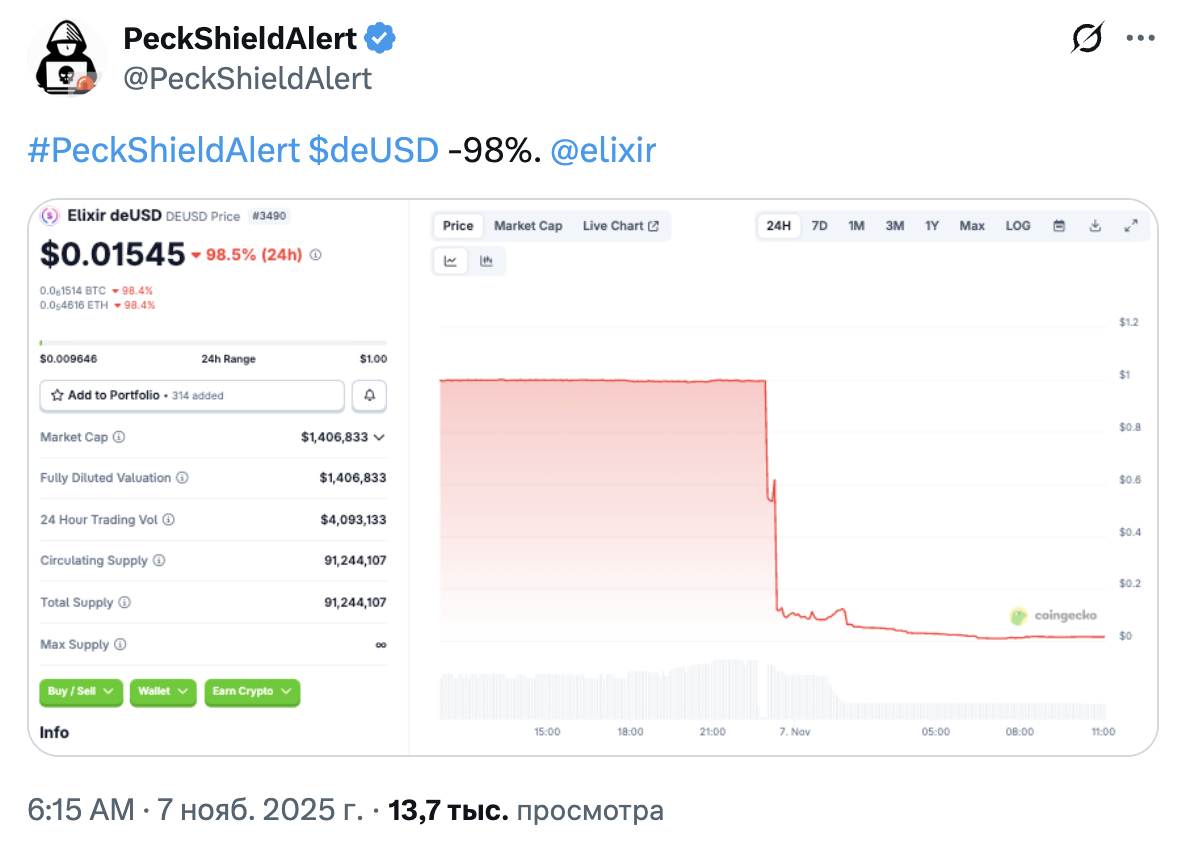Switch to the Market Cap tab
This screenshot has height=844, width=1190.
[x=528, y=226]
